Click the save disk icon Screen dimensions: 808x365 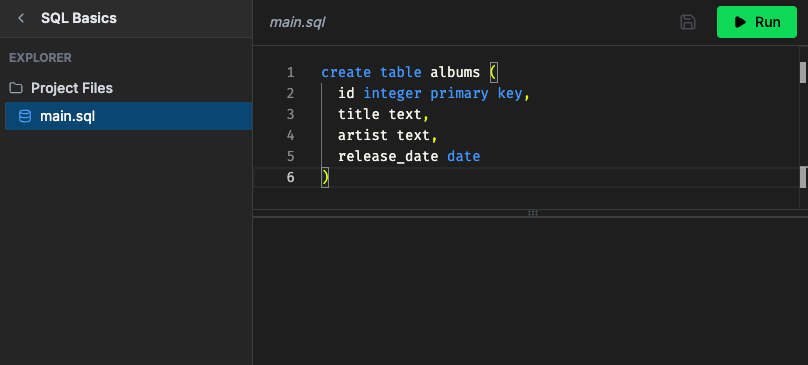688,22
